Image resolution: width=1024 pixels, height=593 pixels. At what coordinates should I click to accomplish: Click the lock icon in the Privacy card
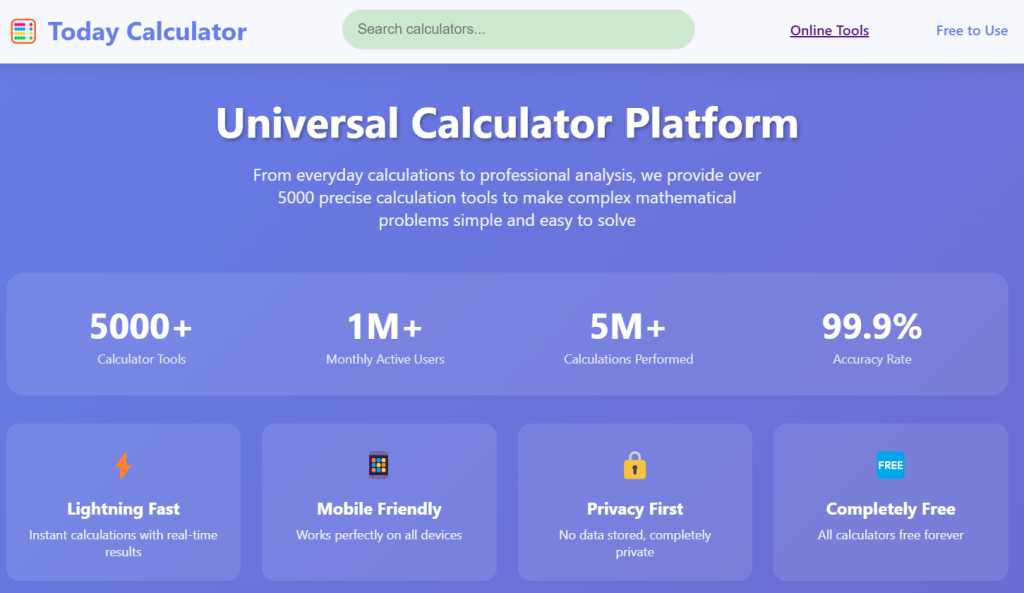(x=635, y=464)
